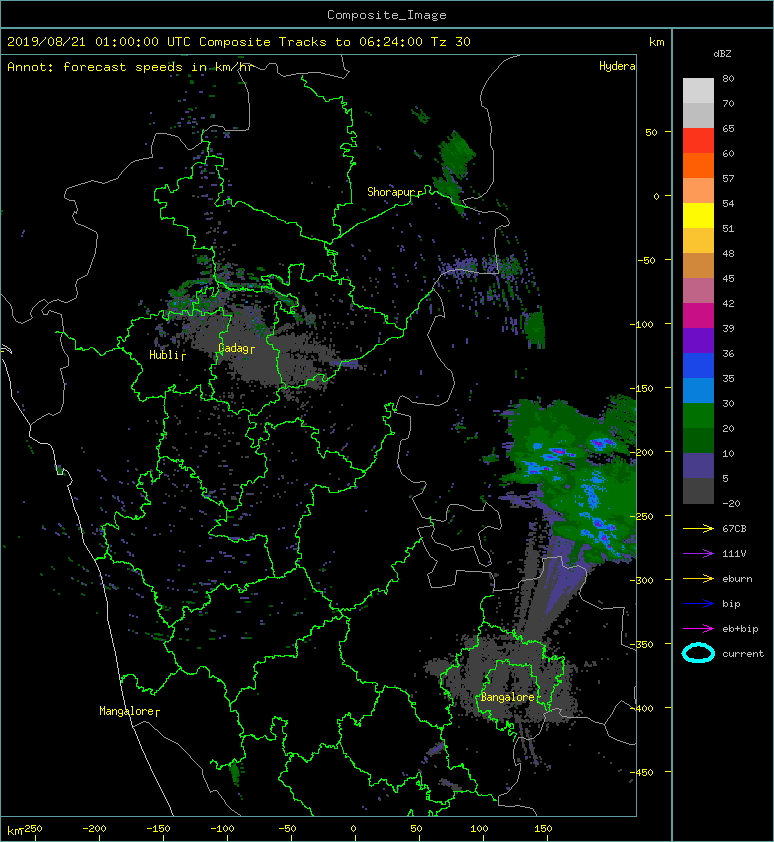The image size is (774, 842).
Task: Click the 65 dBZ scale value
Action: pyautogui.click(x=728, y=128)
